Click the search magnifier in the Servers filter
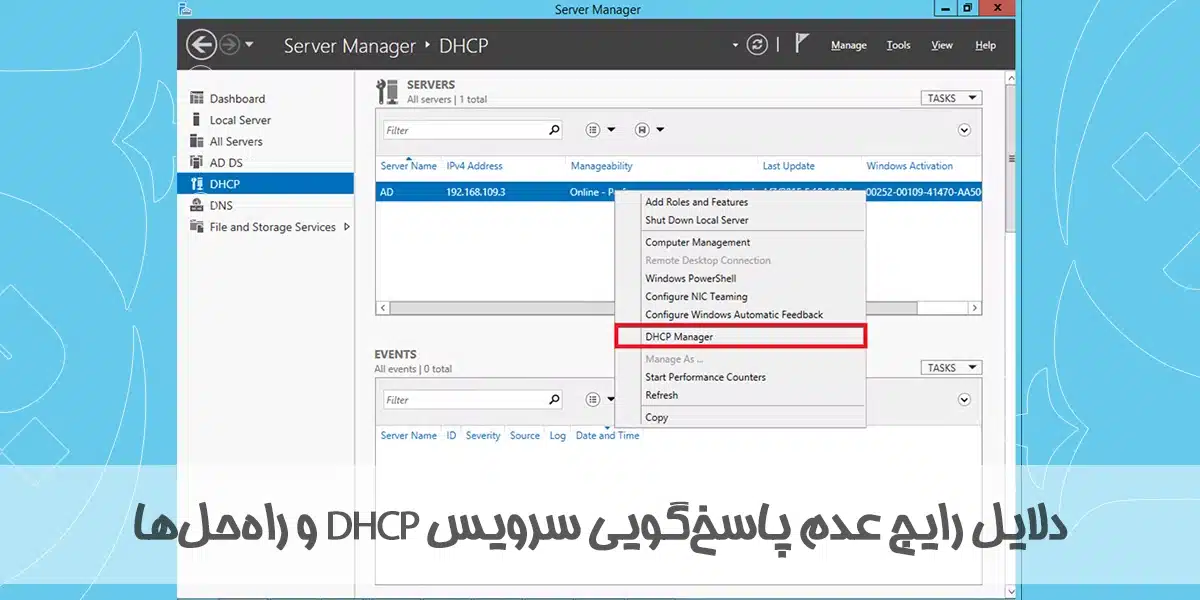Viewport: 1200px width, 600px height. coord(554,130)
